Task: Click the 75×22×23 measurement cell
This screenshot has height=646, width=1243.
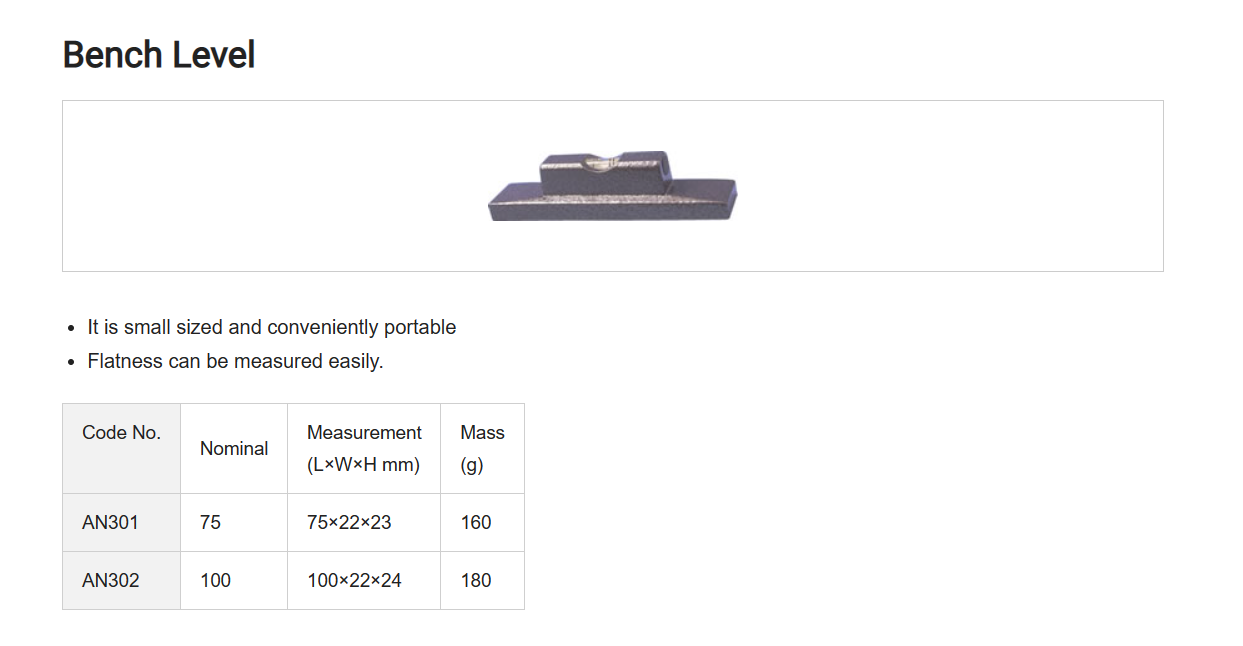Action: click(364, 522)
